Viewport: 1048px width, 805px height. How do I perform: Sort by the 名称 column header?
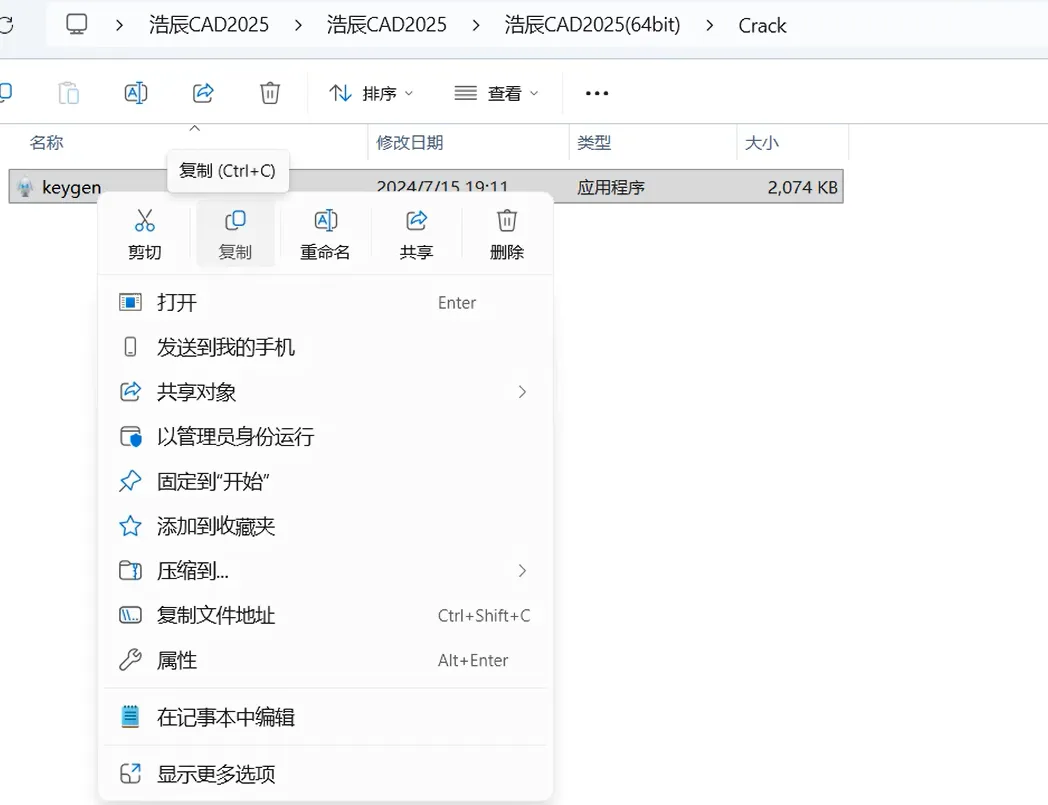point(47,142)
